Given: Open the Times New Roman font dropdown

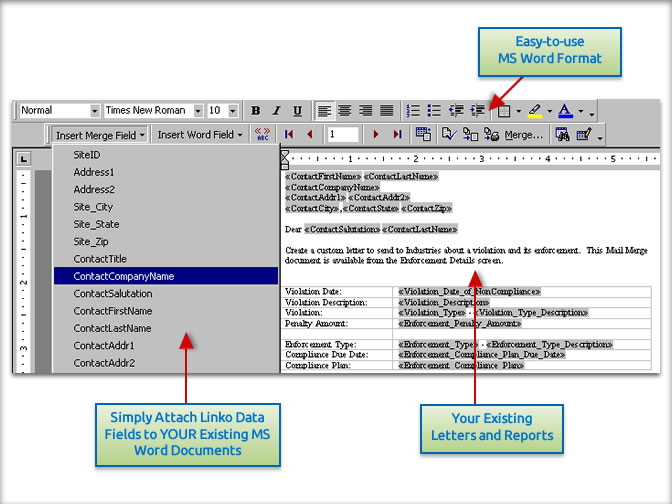Looking at the screenshot, I should 198,111.
